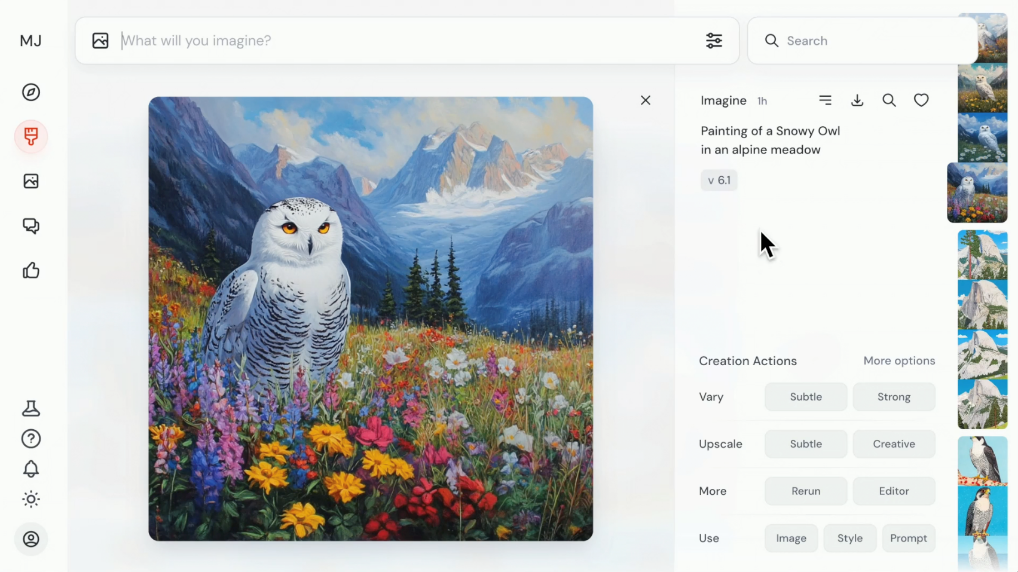Click the v 6.1 version tag
This screenshot has height=572, width=1018.
pyautogui.click(x=719, y=180)
